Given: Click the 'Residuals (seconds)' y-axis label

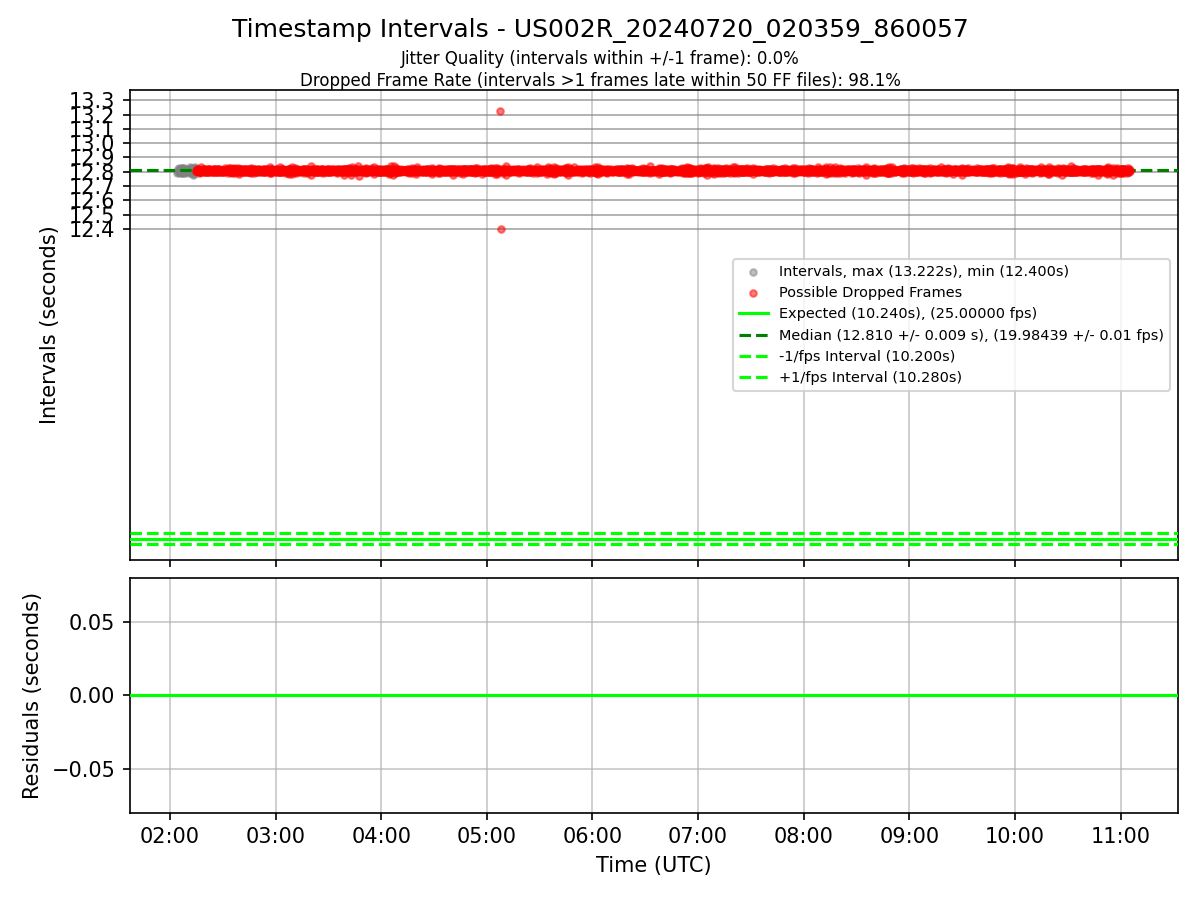Looking at the screenshot, I should point(32,696).
